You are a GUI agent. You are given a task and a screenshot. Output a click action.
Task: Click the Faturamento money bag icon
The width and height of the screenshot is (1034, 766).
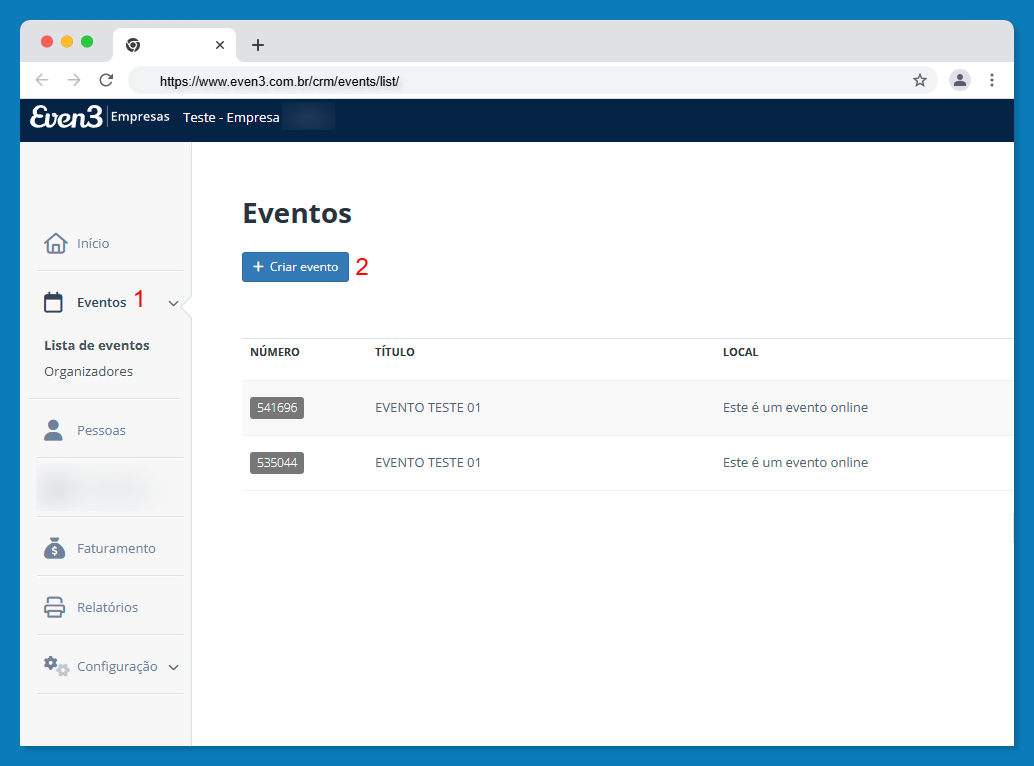[55, 548]
